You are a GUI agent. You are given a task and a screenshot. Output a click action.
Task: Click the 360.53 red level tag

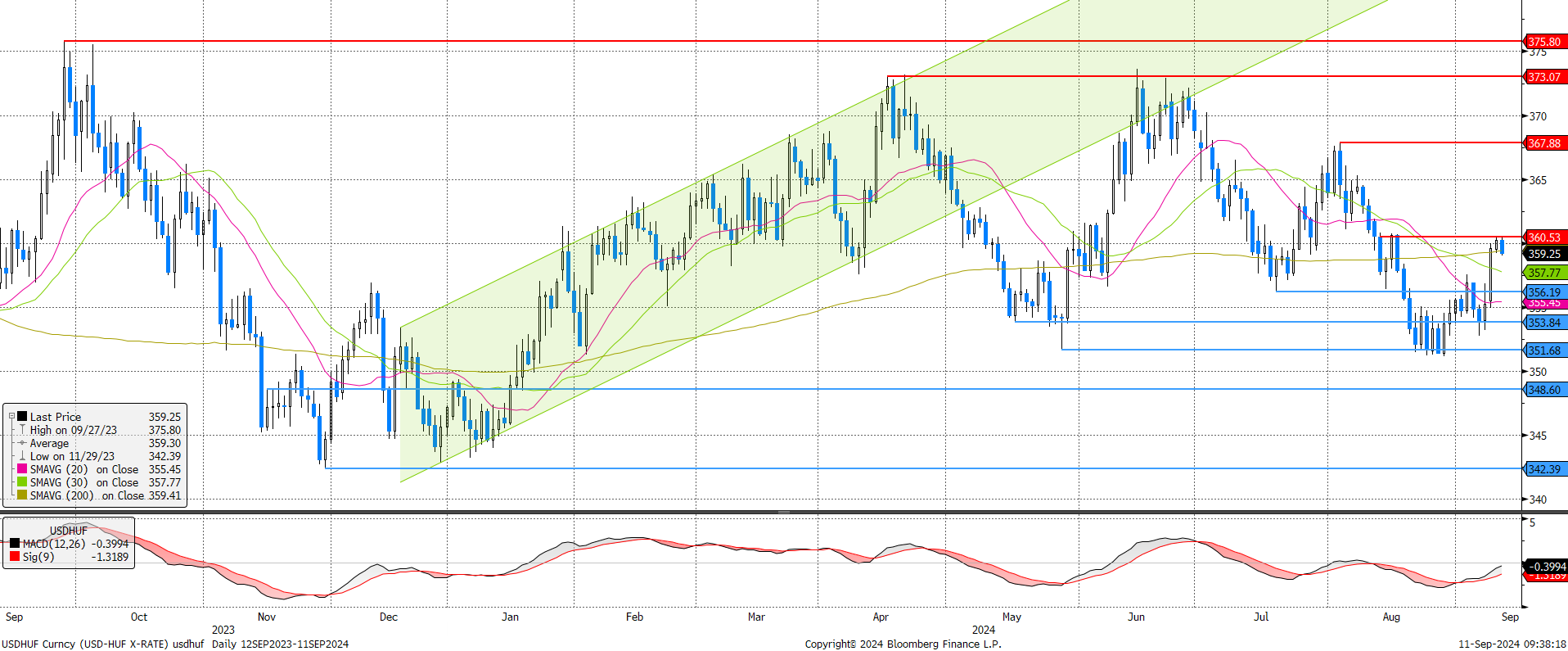click(x=1544, y=237)
